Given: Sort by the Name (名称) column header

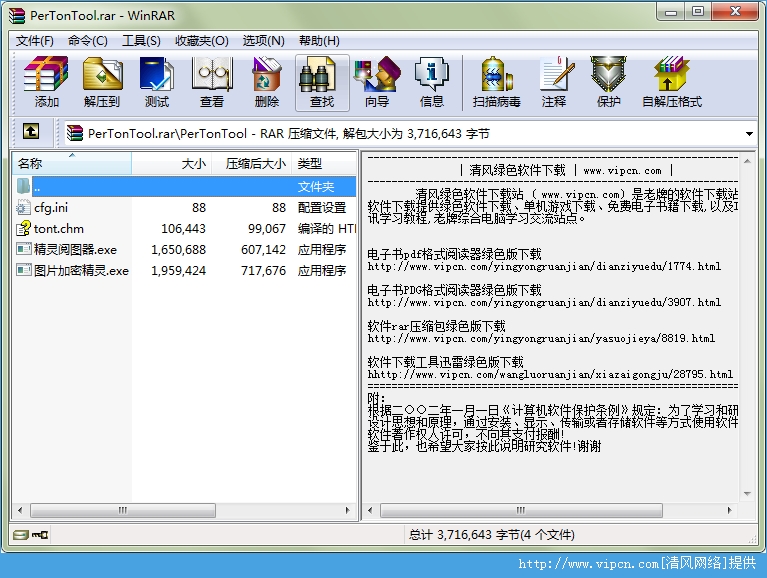Looking at the screenshot, I should [x=71, y=163].
